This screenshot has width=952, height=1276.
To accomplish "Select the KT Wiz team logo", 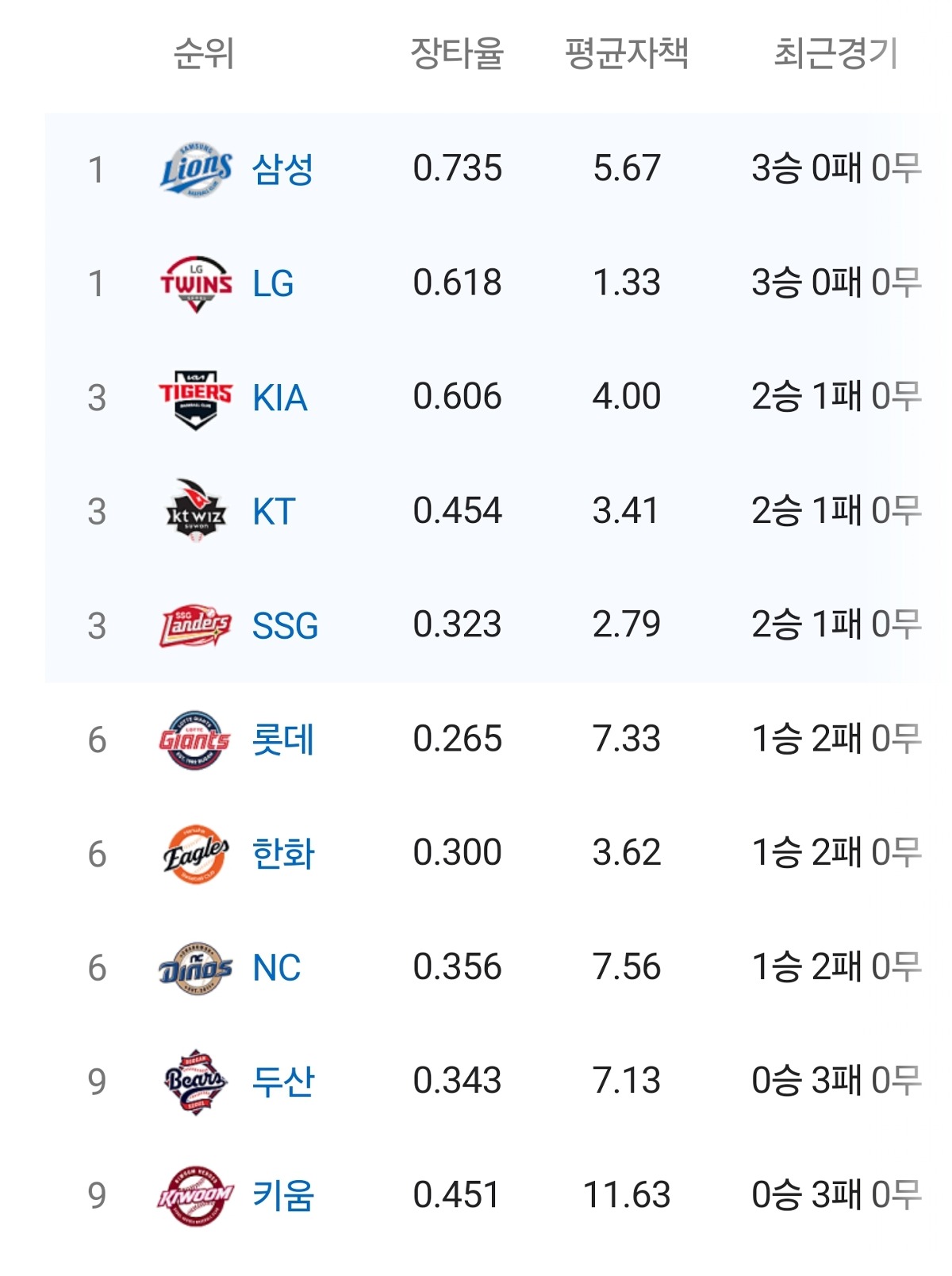I will coord(195,512).
